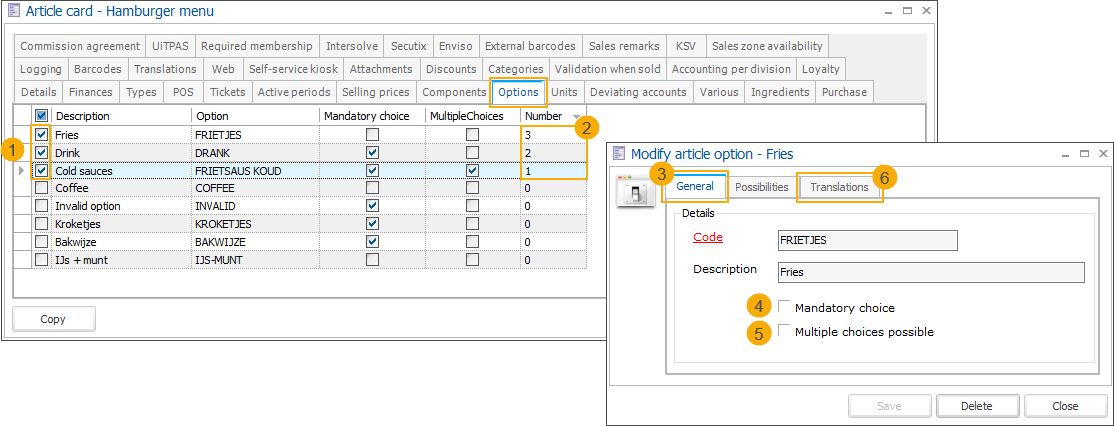
Task: Open the Validation when sold tab
Action: tap(607, 69)
